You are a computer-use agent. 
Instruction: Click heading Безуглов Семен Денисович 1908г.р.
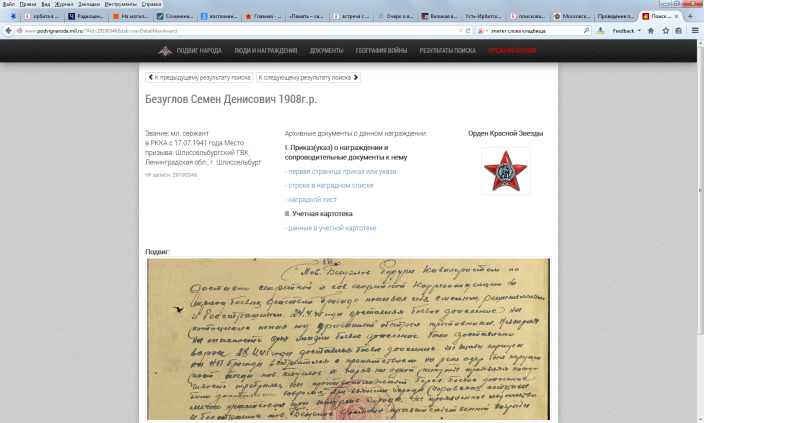point(231,99)
